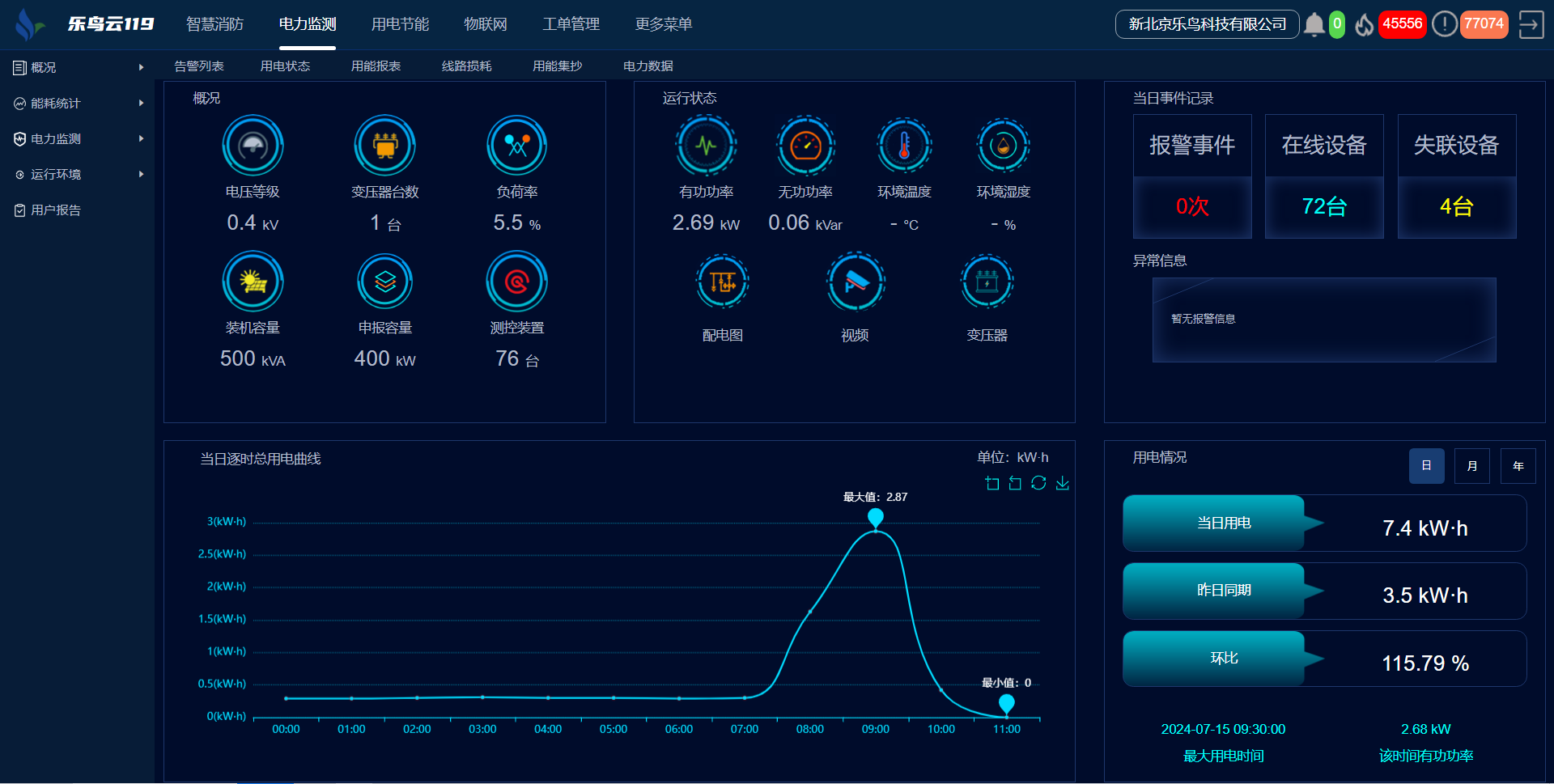Refresh the hourly electricity curve chart

tap(1038, 483)
